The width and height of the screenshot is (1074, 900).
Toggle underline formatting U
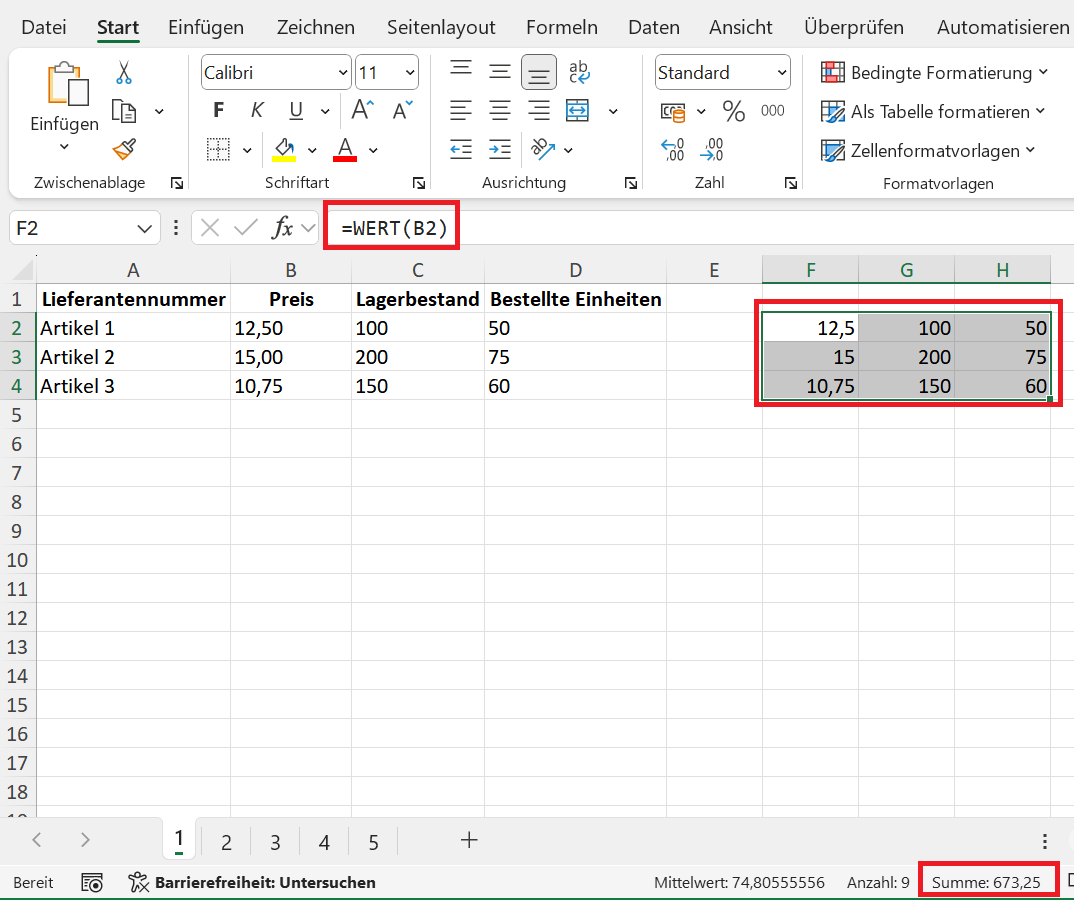click(x=296, y=110)
